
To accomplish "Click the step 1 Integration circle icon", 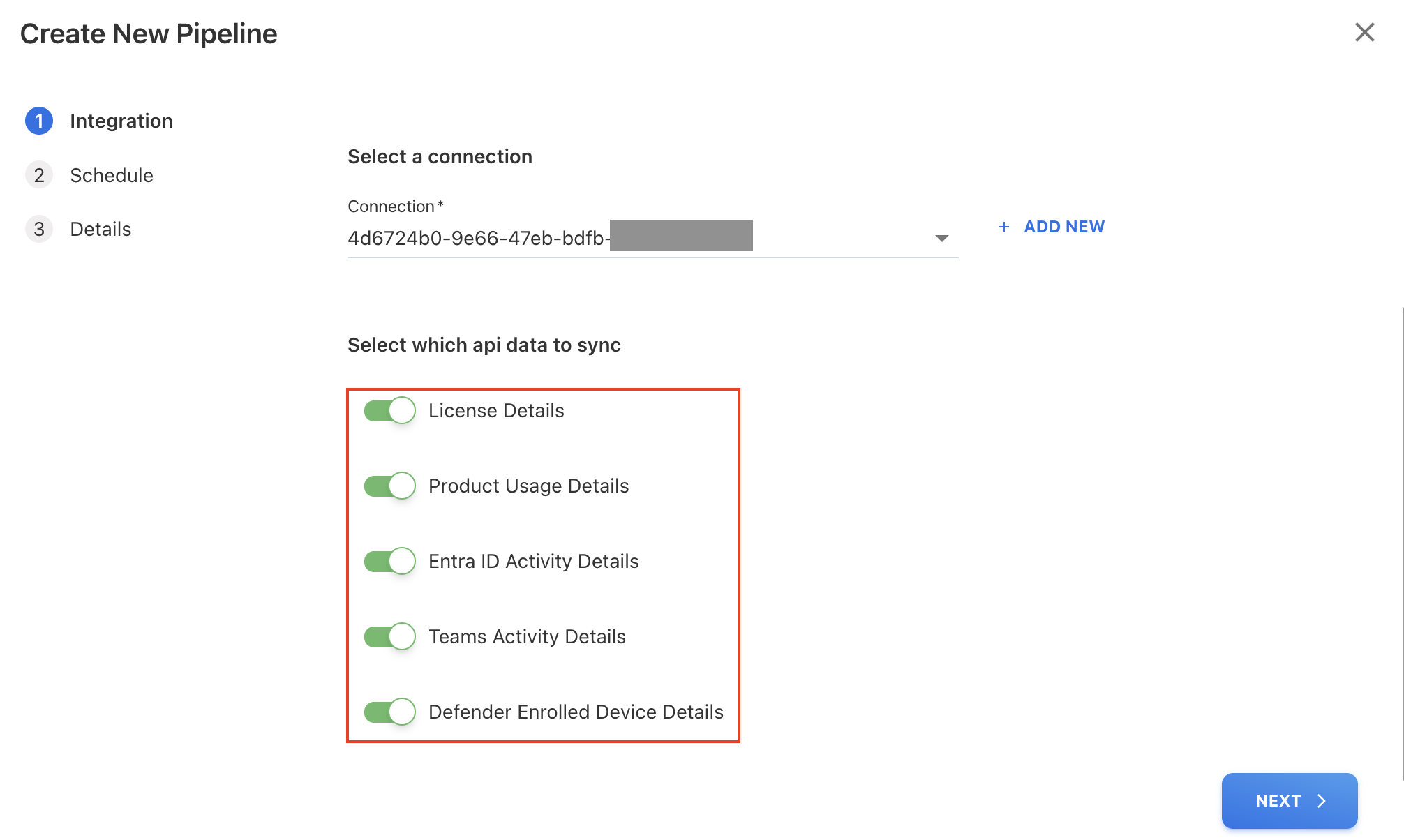I will 39,121.
